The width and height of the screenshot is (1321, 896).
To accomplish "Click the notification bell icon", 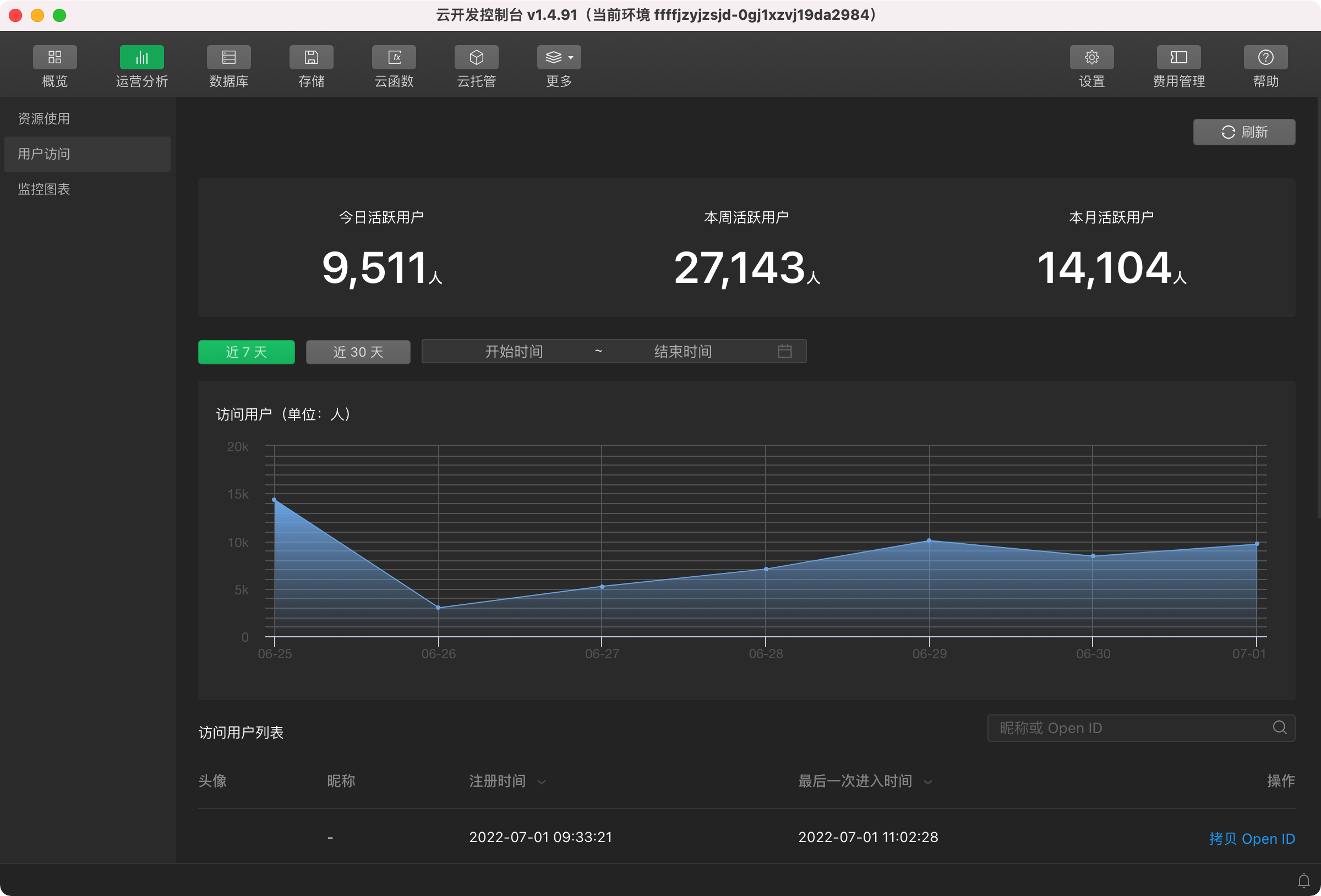I will pos(1303,881).
